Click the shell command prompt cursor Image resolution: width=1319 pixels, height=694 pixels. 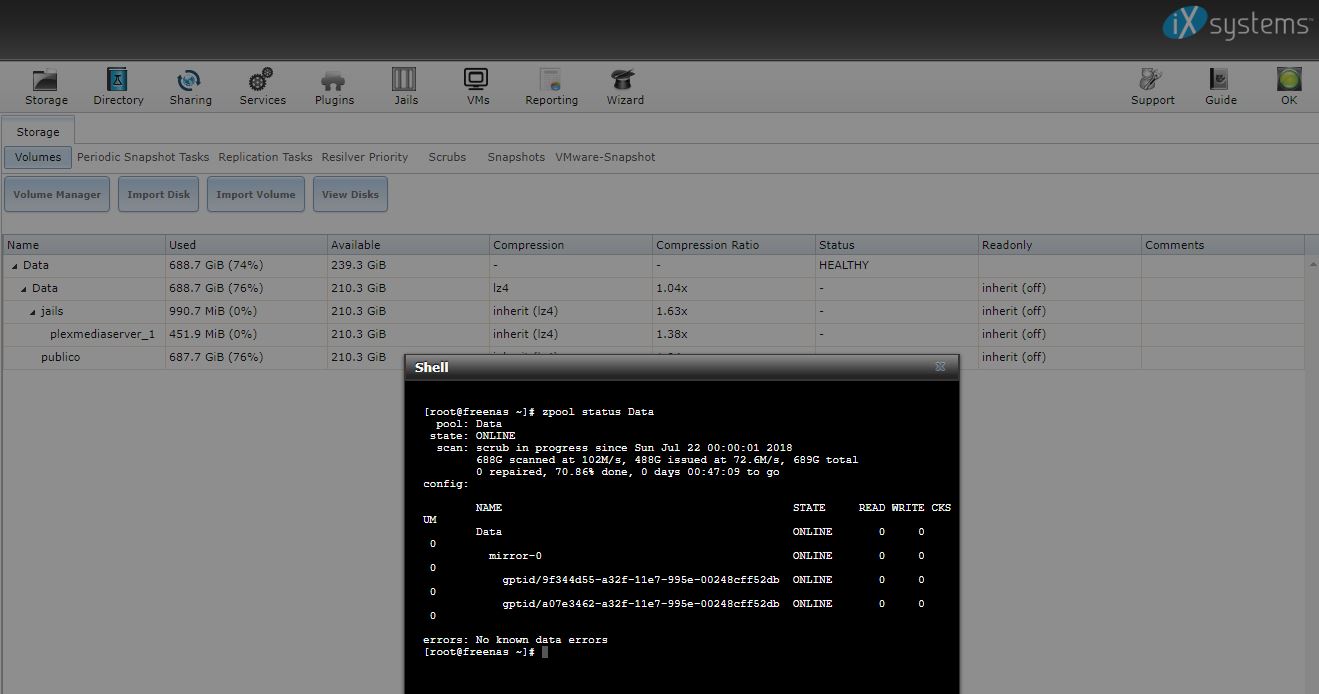[x=545, y=652]
